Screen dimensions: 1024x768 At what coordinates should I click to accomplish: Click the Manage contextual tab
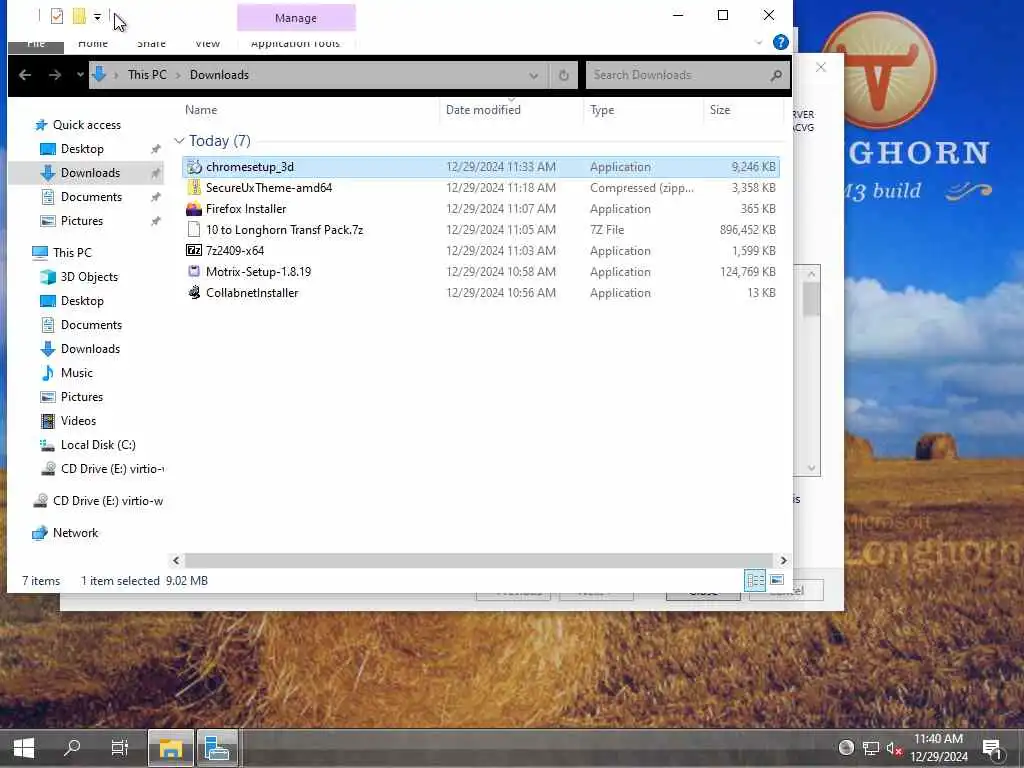(296, 18)
